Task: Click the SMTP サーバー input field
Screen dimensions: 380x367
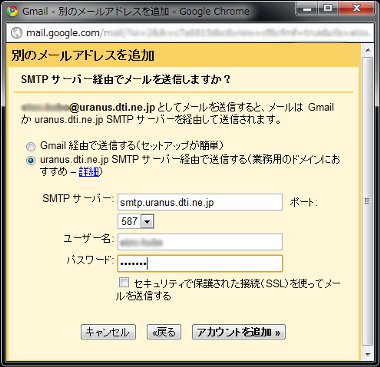Action: (x=200, y=202)
